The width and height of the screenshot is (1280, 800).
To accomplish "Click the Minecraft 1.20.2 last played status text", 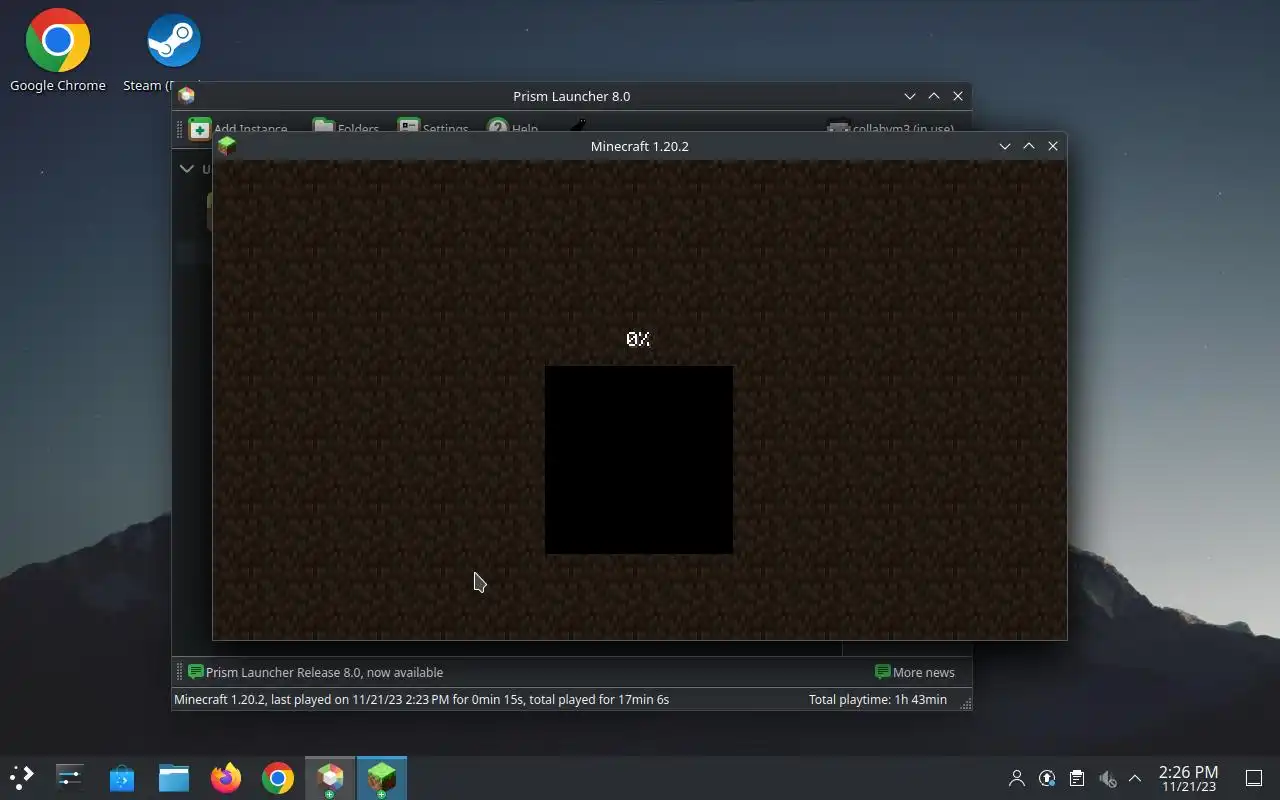I will coord(421,699).
